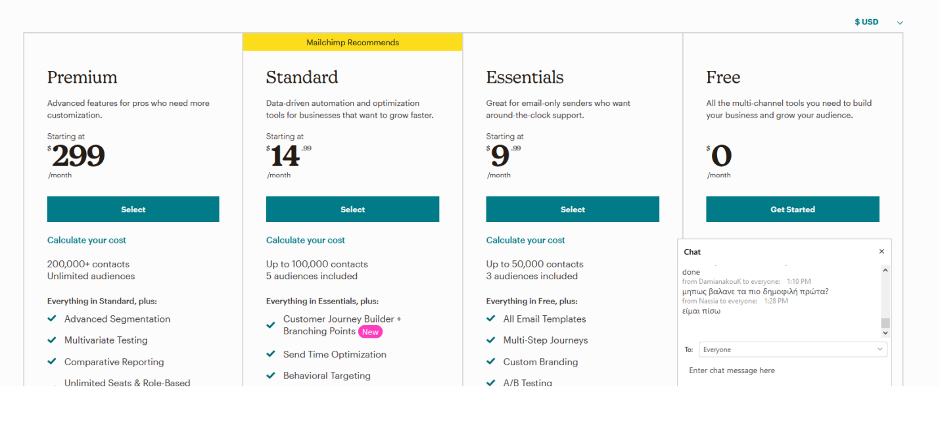Click the checkmark beside All Email Templates
Viewport: 940px width, 428px height.
pos(491,319)
